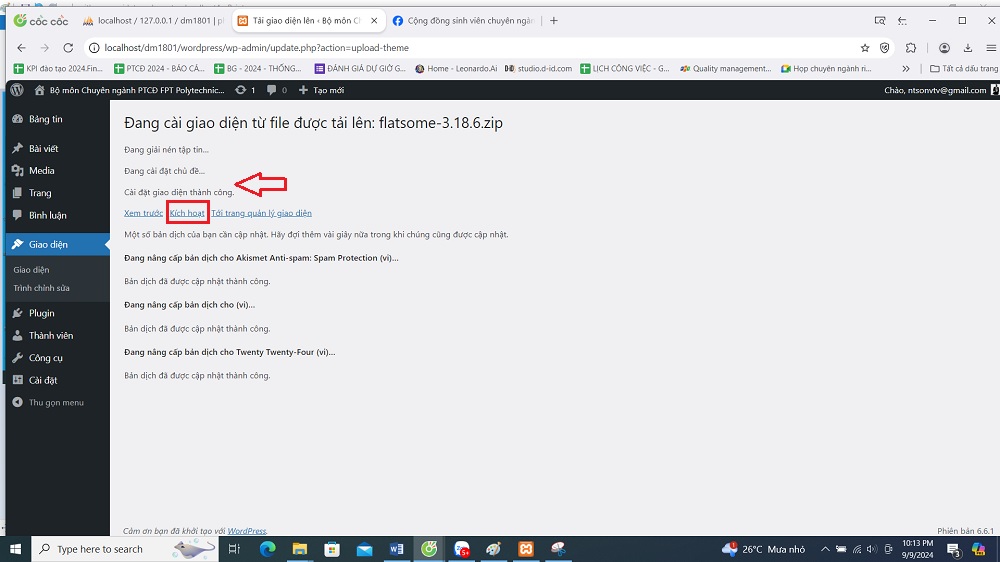Open Microsoft Word from taskbar

pyautogui.click(x=396, y=549)
